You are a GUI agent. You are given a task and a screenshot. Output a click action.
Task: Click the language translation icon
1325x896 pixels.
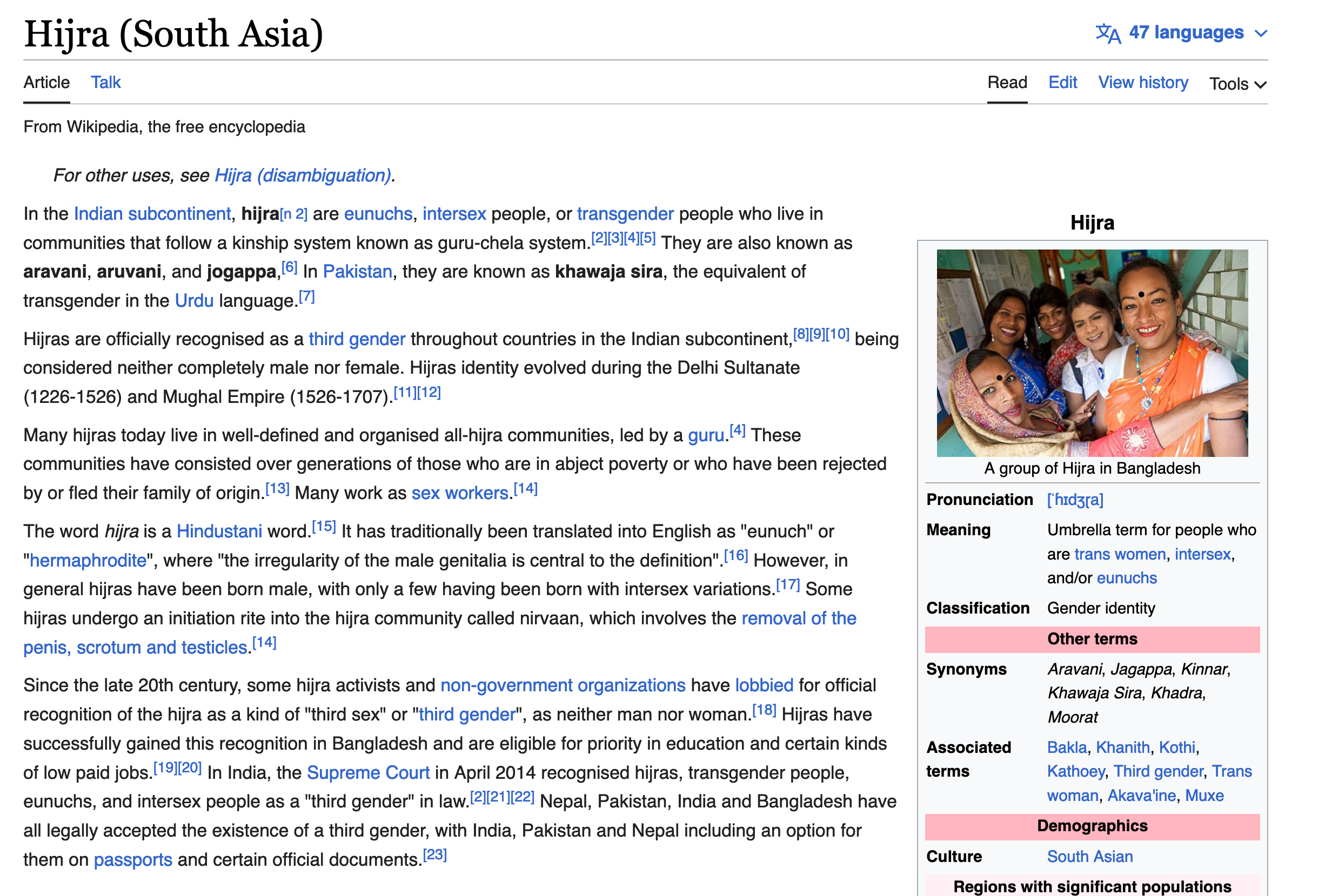(1108, 33)
